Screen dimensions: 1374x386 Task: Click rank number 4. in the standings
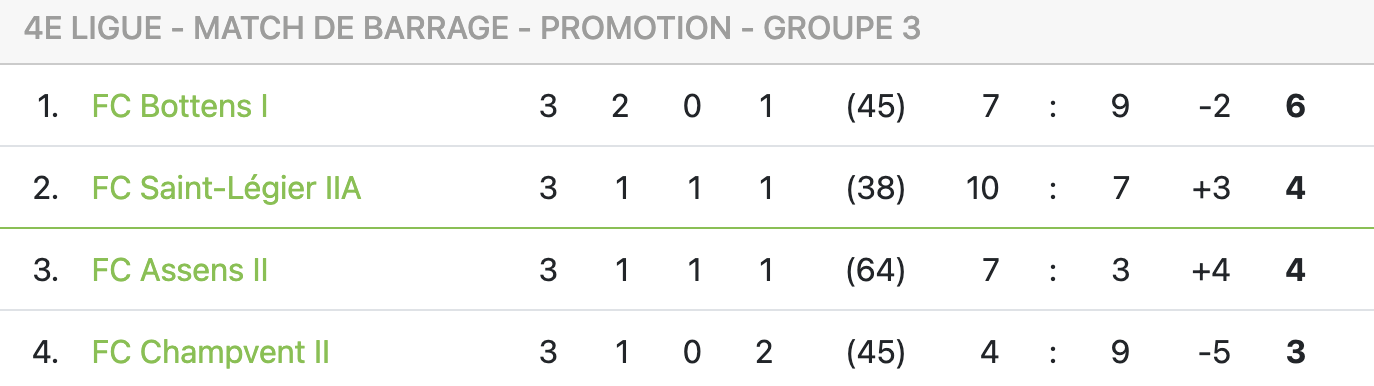pyautogui.click(x=46, y=352)
